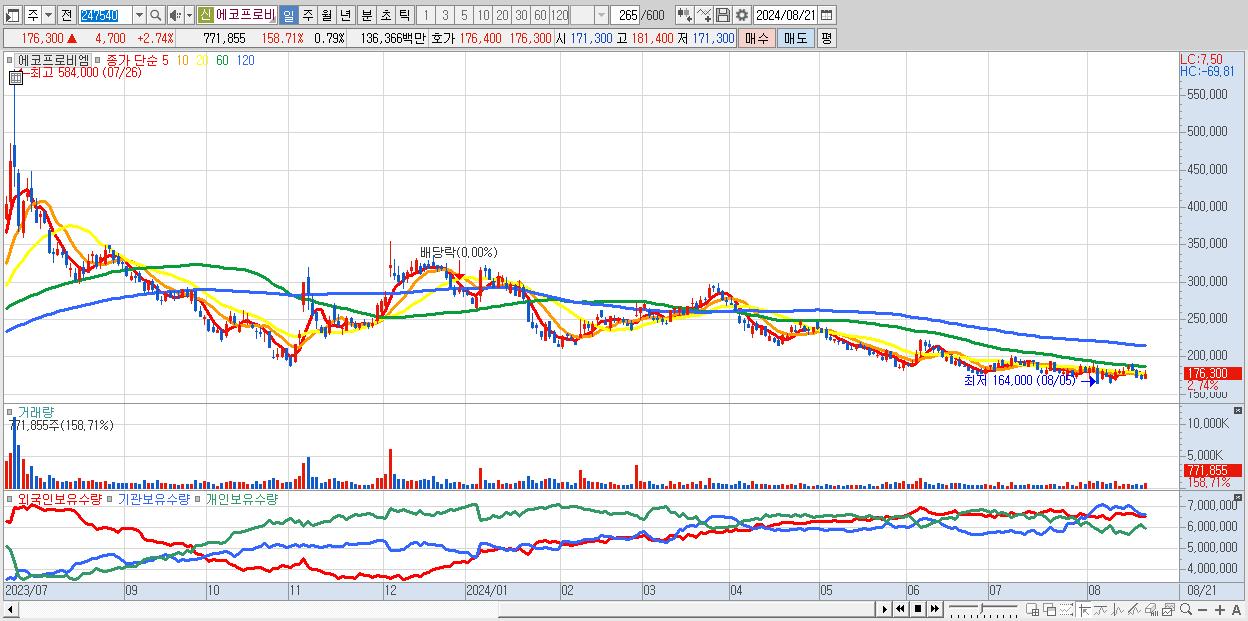Adjust the playback speed slider at bottom

pos(983,609)
